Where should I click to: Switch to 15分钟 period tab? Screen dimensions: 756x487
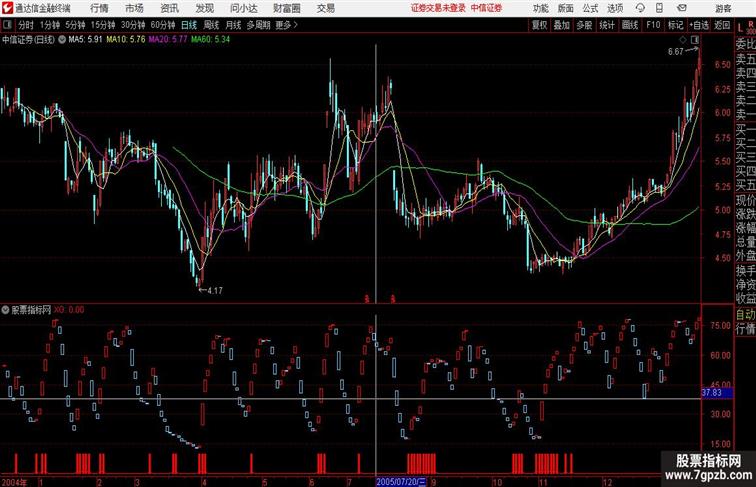(x=103, y=25)
